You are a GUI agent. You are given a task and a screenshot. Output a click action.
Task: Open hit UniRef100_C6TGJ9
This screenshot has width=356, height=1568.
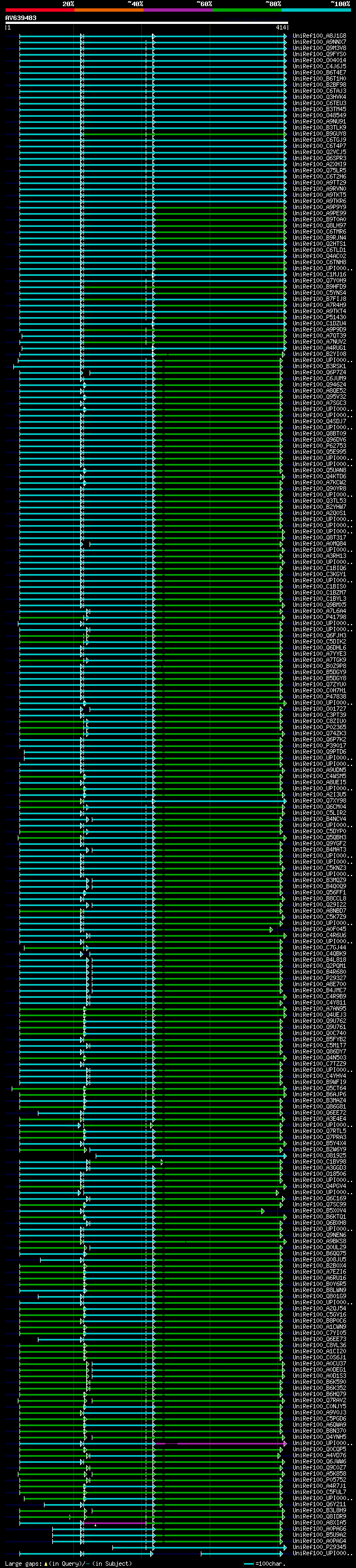pos(319,140)
